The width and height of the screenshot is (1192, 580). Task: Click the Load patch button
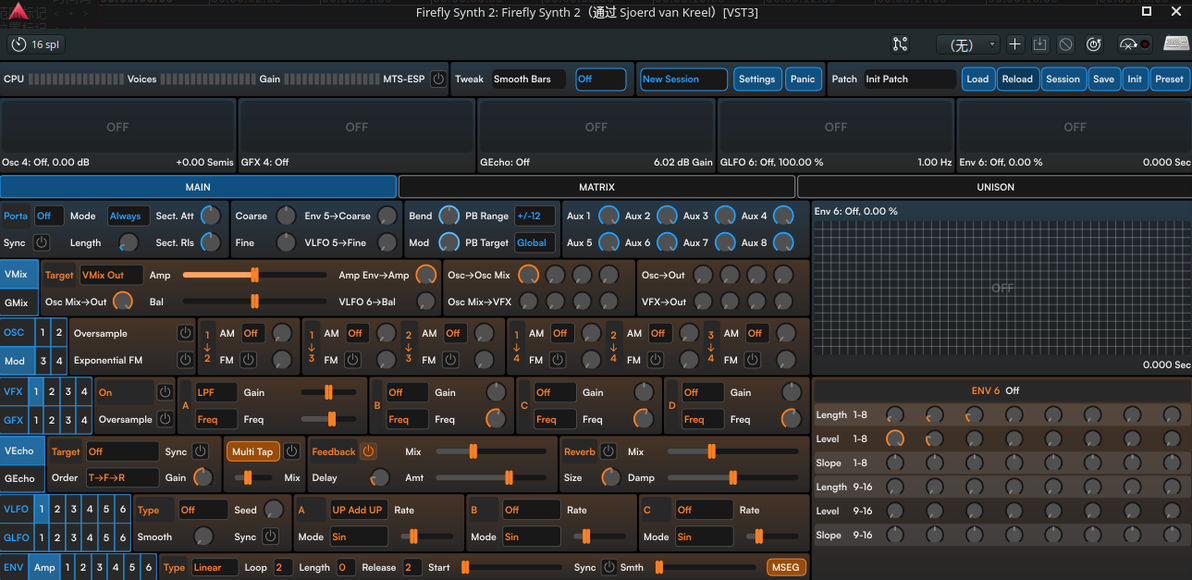click(x=978, y=79)
